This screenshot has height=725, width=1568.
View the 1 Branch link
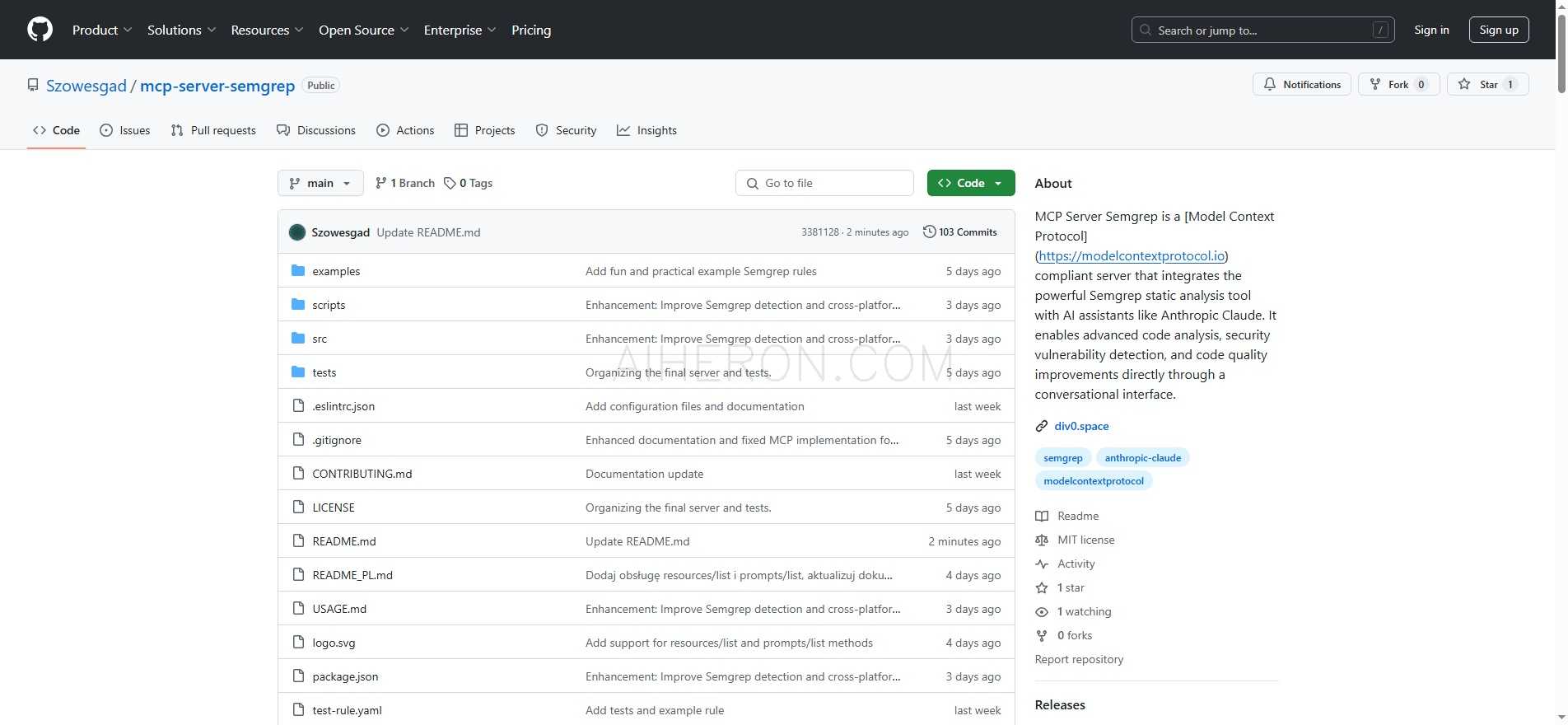click(x=405, y=183)
